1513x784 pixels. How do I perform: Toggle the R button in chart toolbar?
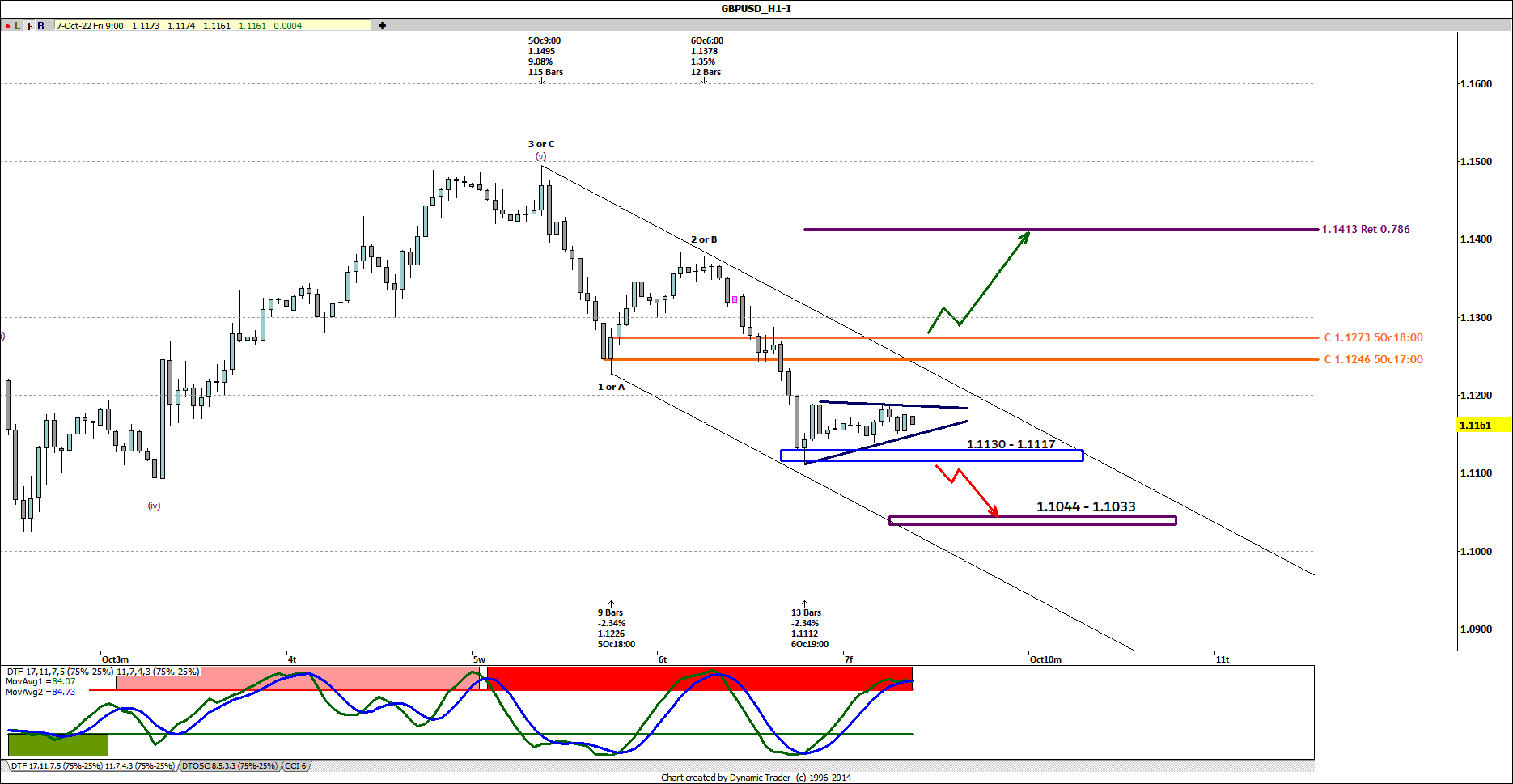[41, 26]
